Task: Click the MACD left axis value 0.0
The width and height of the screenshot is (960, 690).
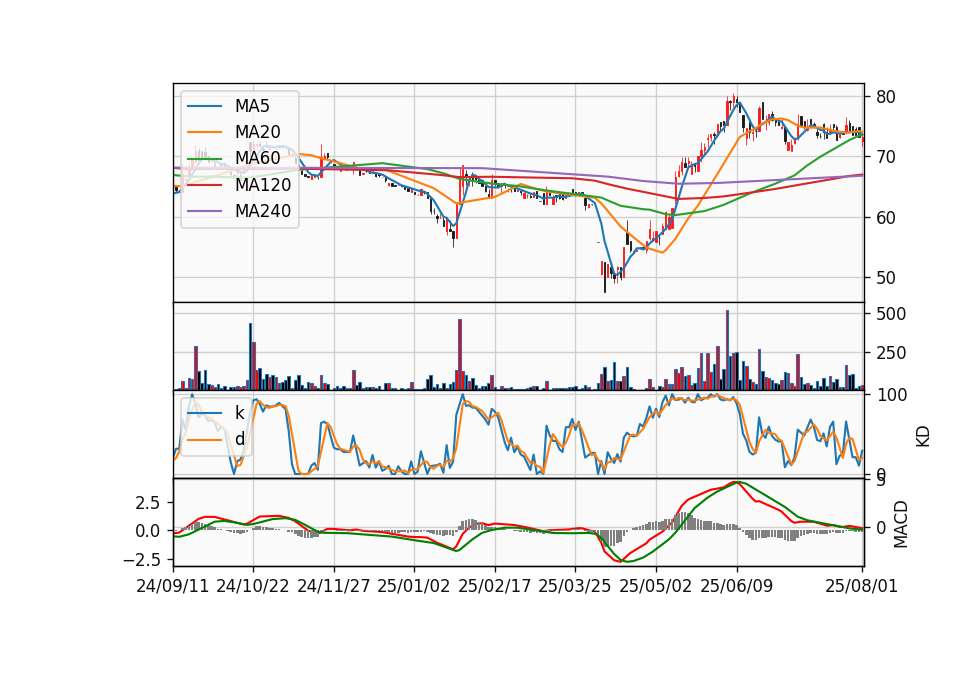Action: 148,531
